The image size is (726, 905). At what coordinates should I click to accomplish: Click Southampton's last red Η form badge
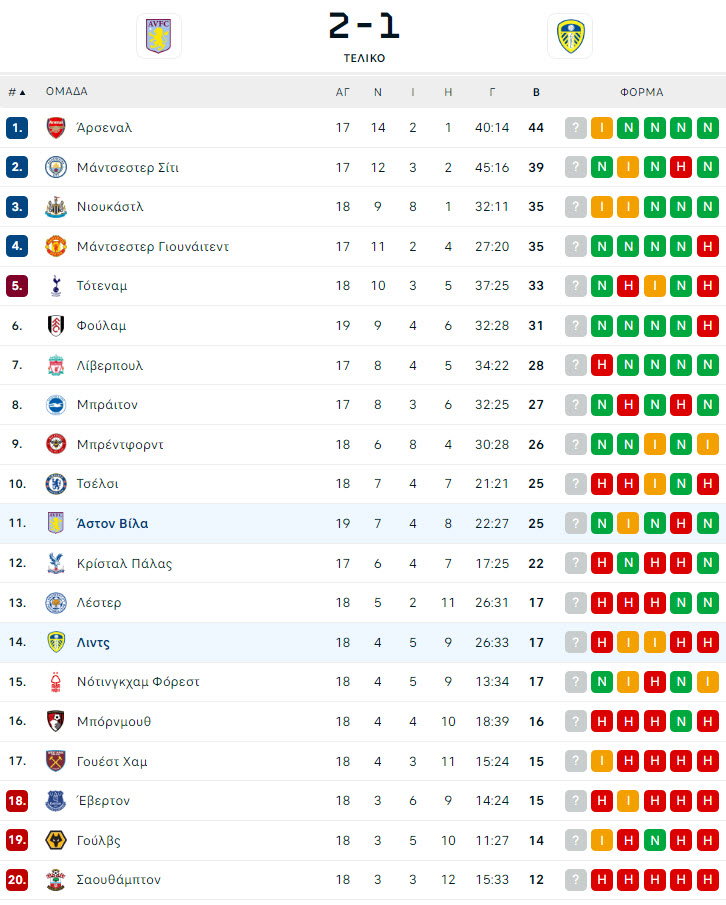click(708, 880)
